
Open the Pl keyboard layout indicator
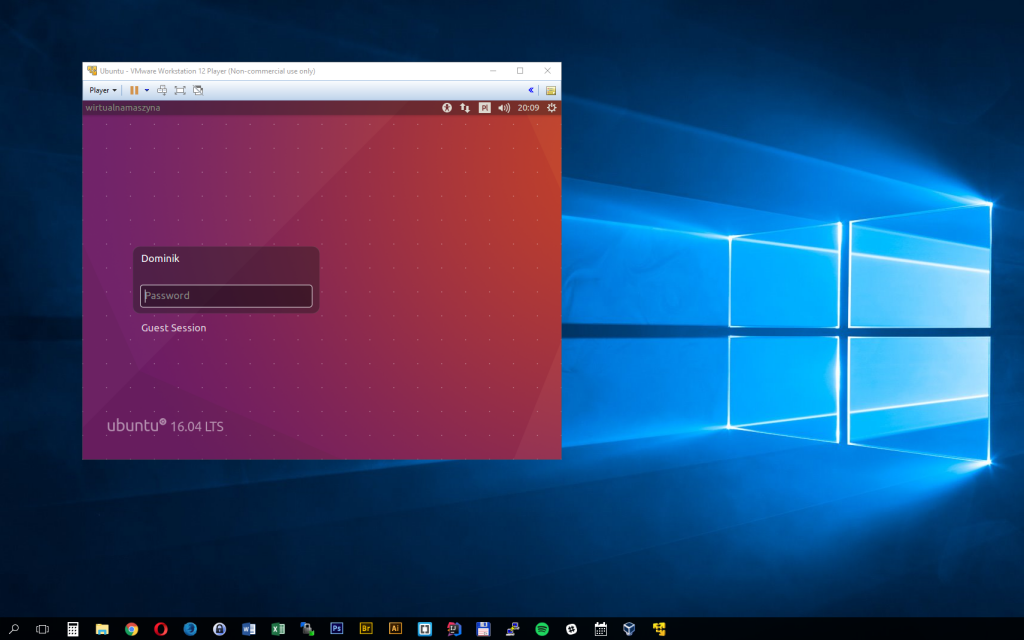pos(484,108)
